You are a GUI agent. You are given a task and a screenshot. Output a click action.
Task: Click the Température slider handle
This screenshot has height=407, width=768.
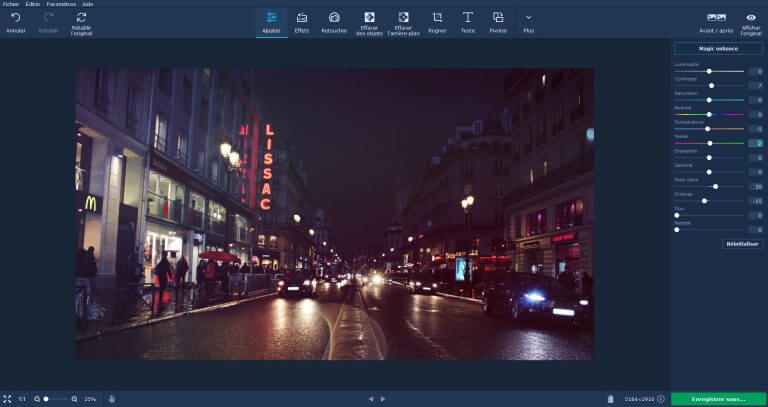[x=707, y=129]
